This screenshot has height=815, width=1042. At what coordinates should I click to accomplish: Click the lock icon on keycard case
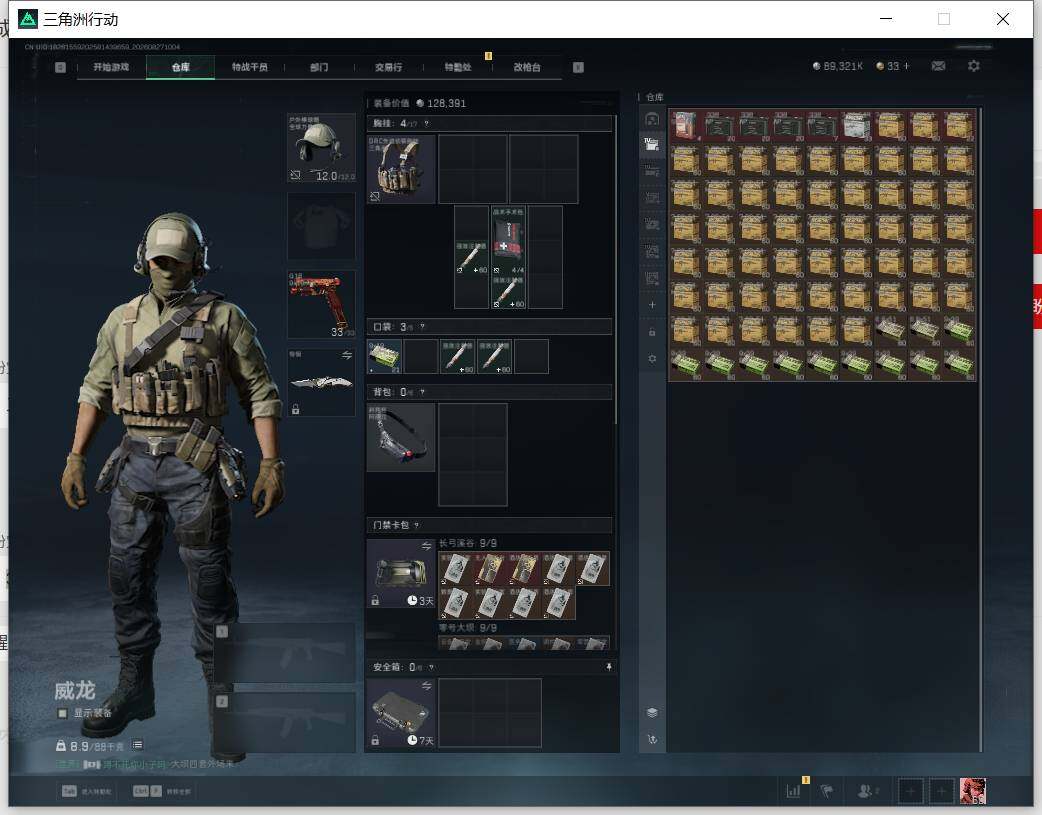click(375, 600)
